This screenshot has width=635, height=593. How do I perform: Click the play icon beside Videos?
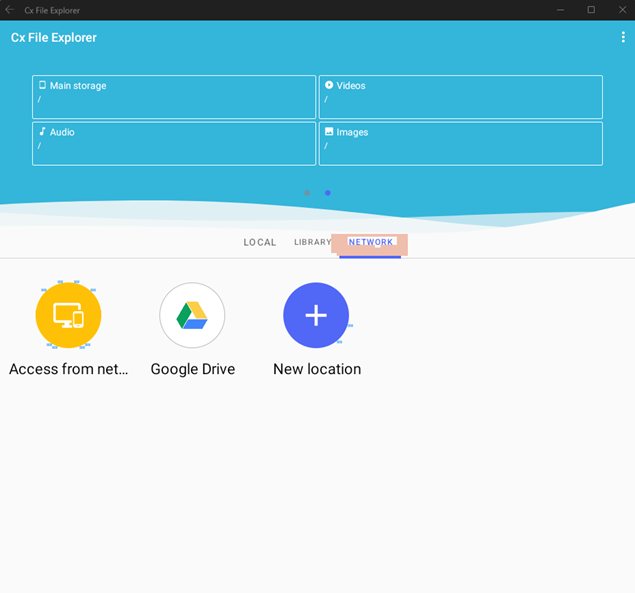pyautogui.click(x=329, y=86)
